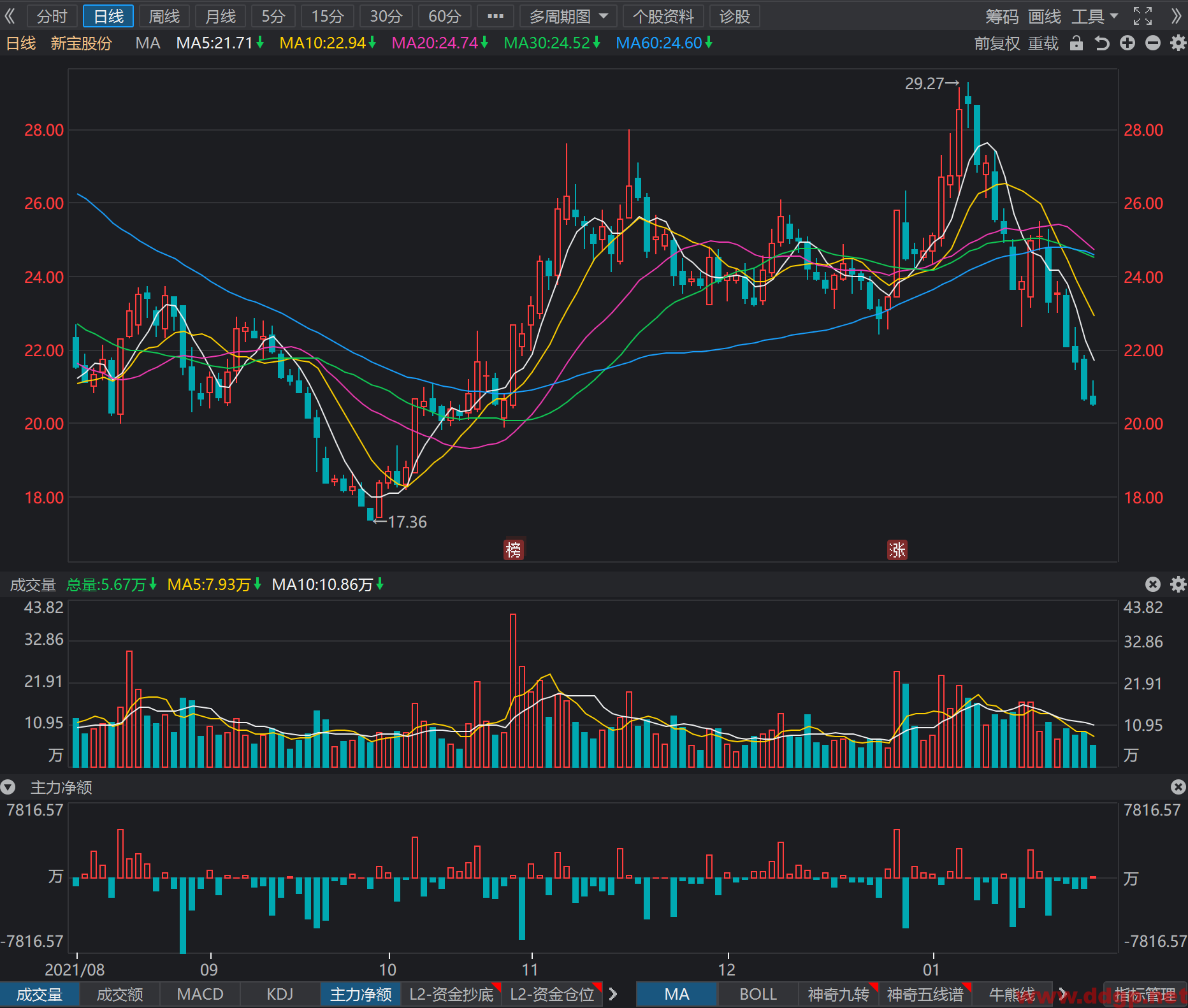
Task: Zoom out chart with minus icon
Action: click(1153, 43)
